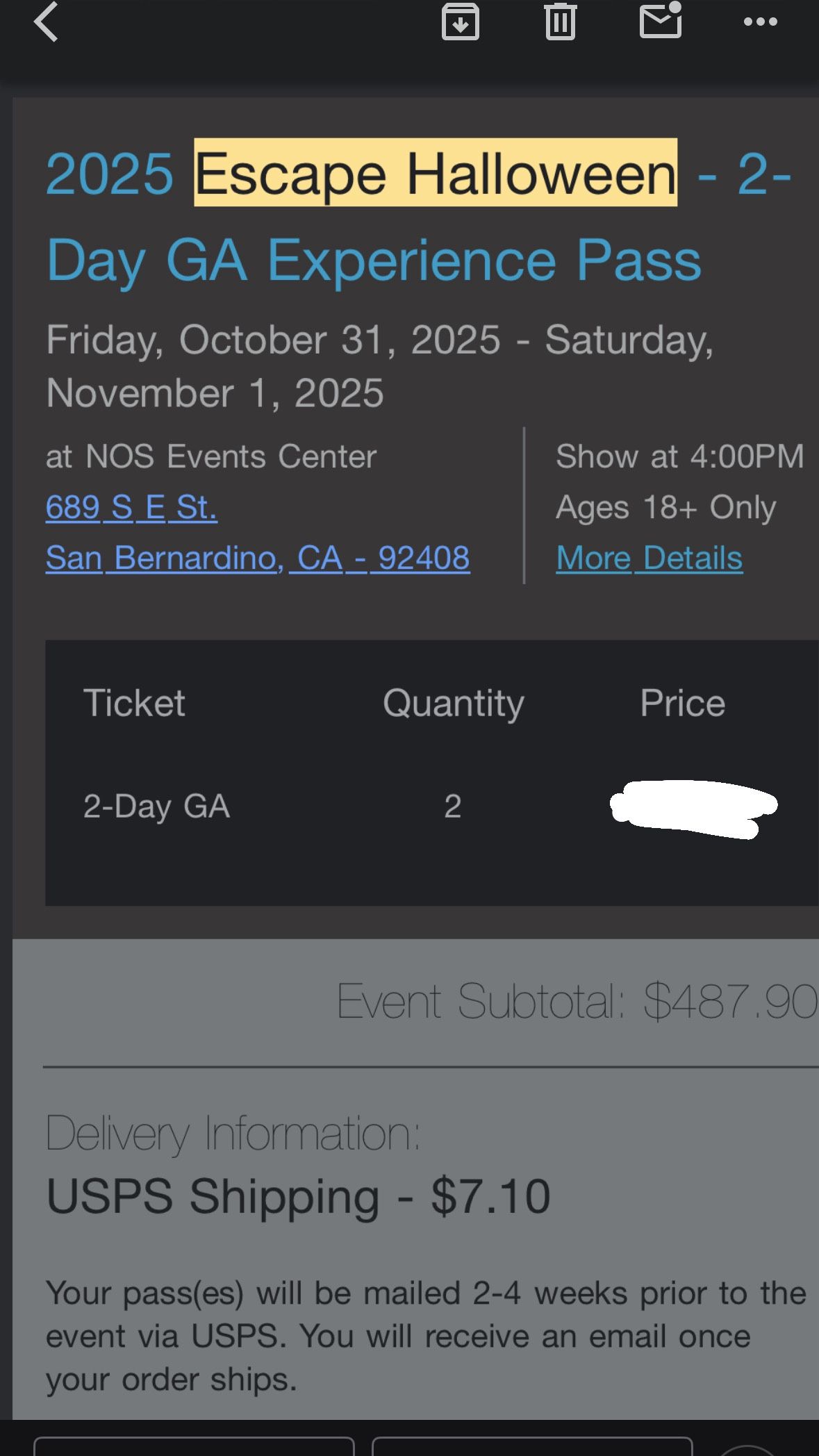Image resolution: width=819 pixels, height=1456 pixels.
Task: Tap the USPS Shipping - $7.10 line
Action: 298,1196
